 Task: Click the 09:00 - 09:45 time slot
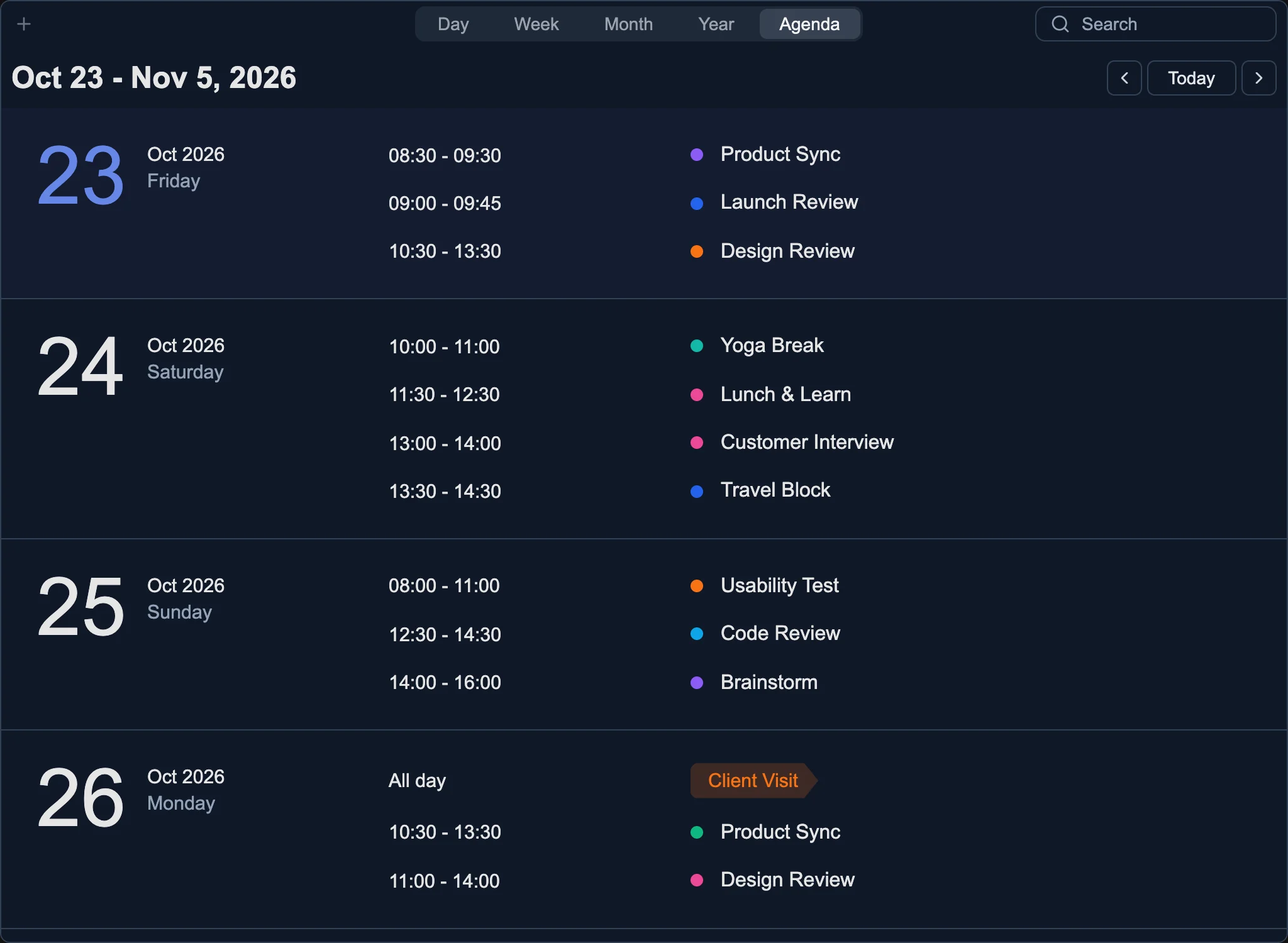pos(445,204)
